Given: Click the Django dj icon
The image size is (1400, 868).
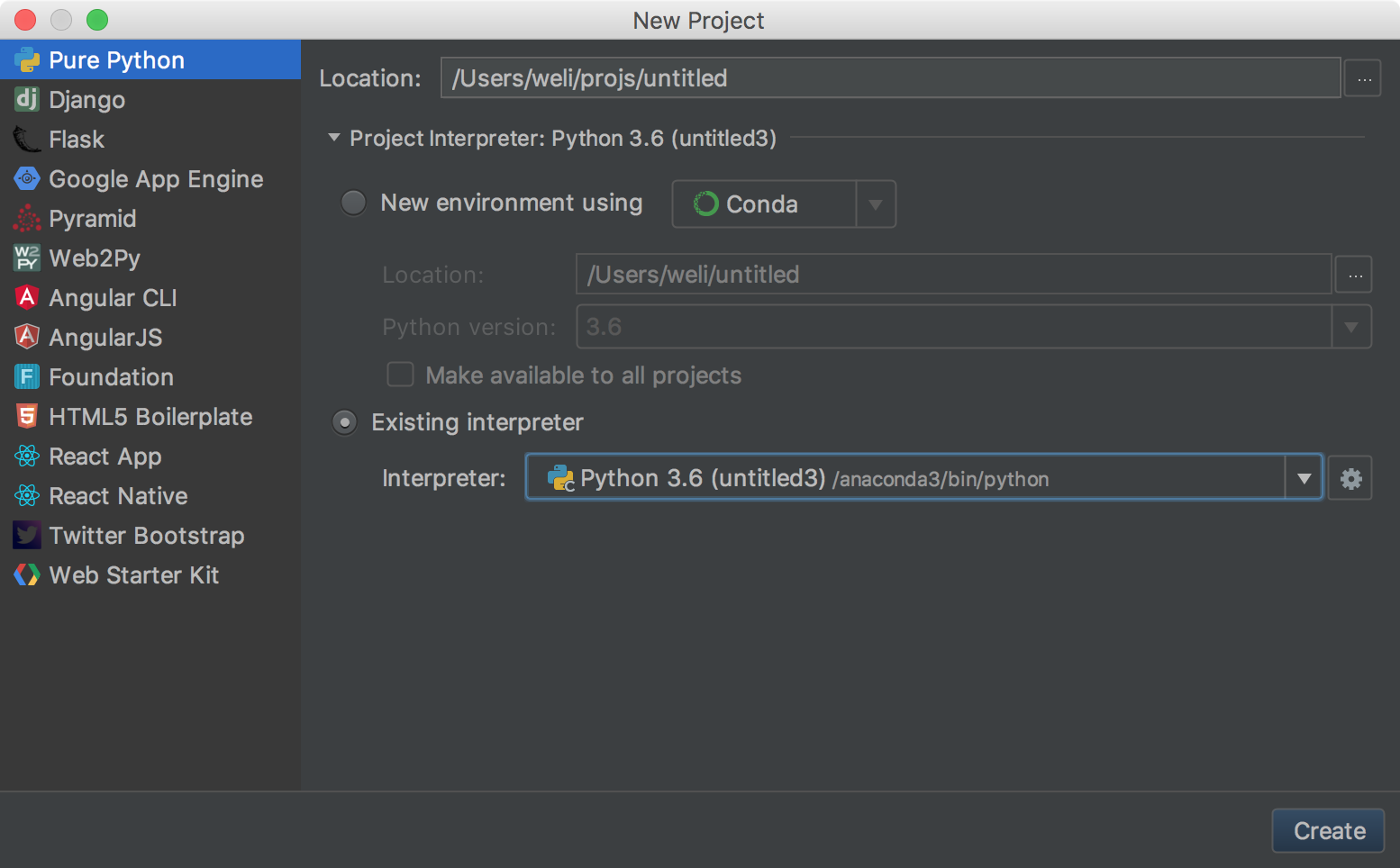Looking at the screenshot, I should [x=27, y=99].
